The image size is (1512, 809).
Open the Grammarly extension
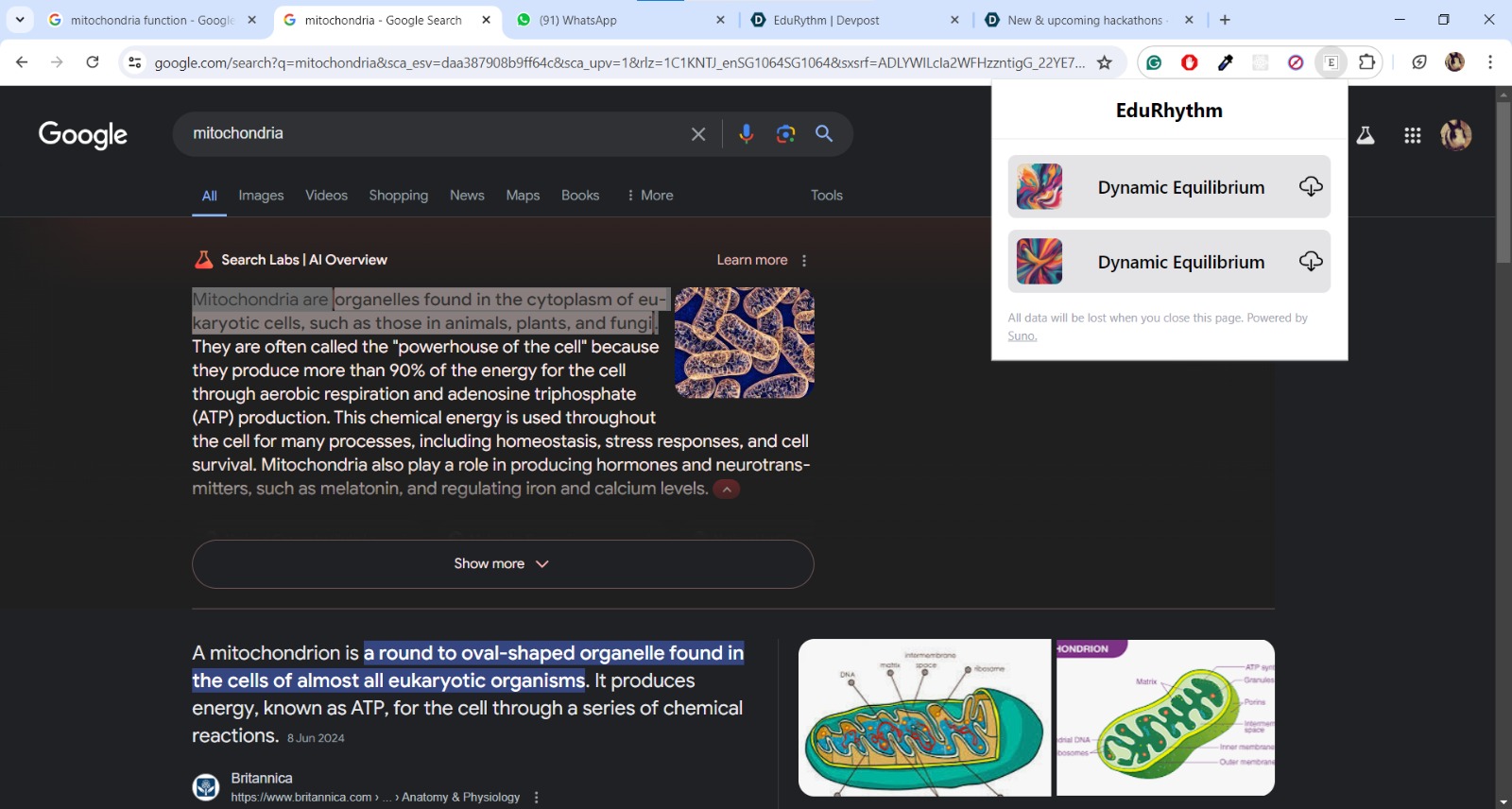click(1154, 62)
